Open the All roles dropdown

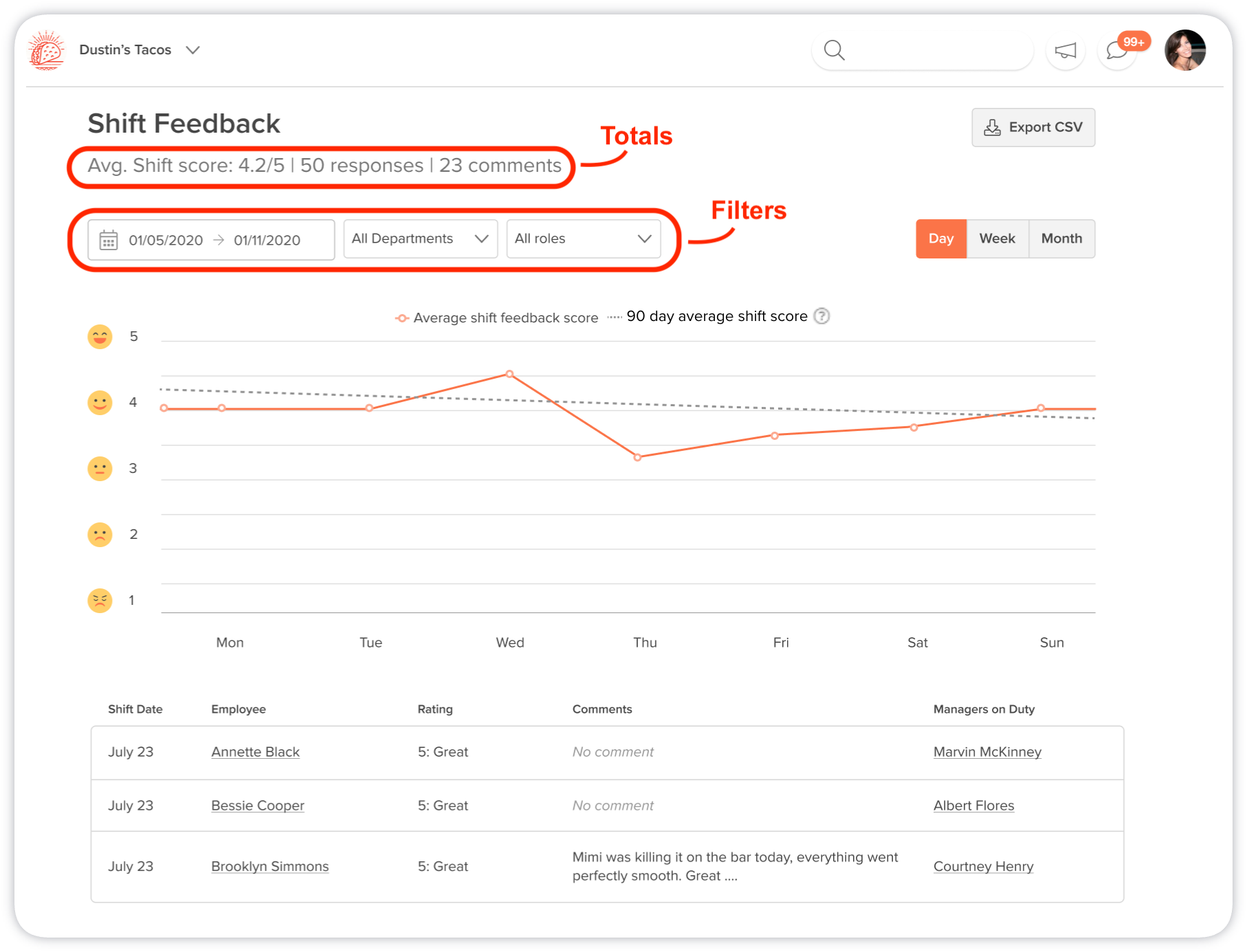pyautogui.click(x=583, y=239)
